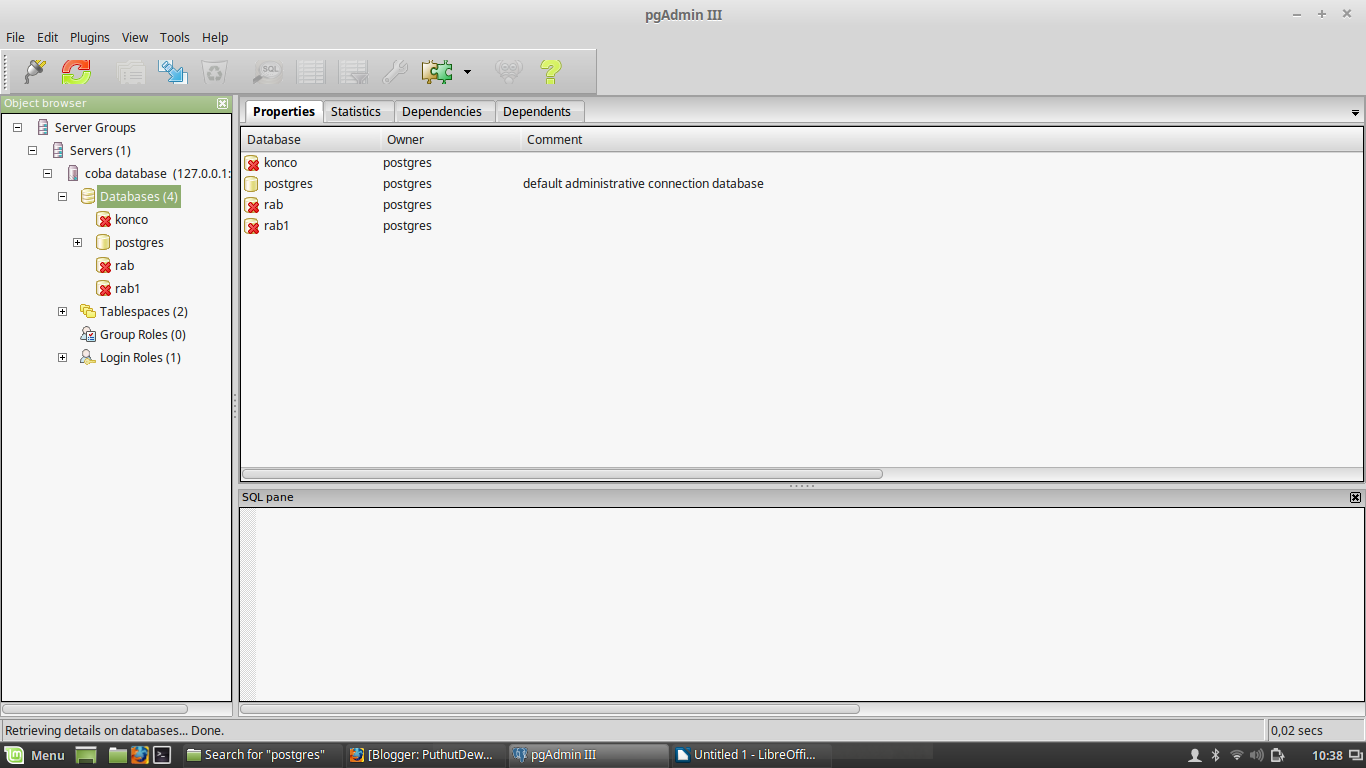This screenshot has height=768, width=1366.
Task: Open the Help menu
Action: click(x=215, y=37)
